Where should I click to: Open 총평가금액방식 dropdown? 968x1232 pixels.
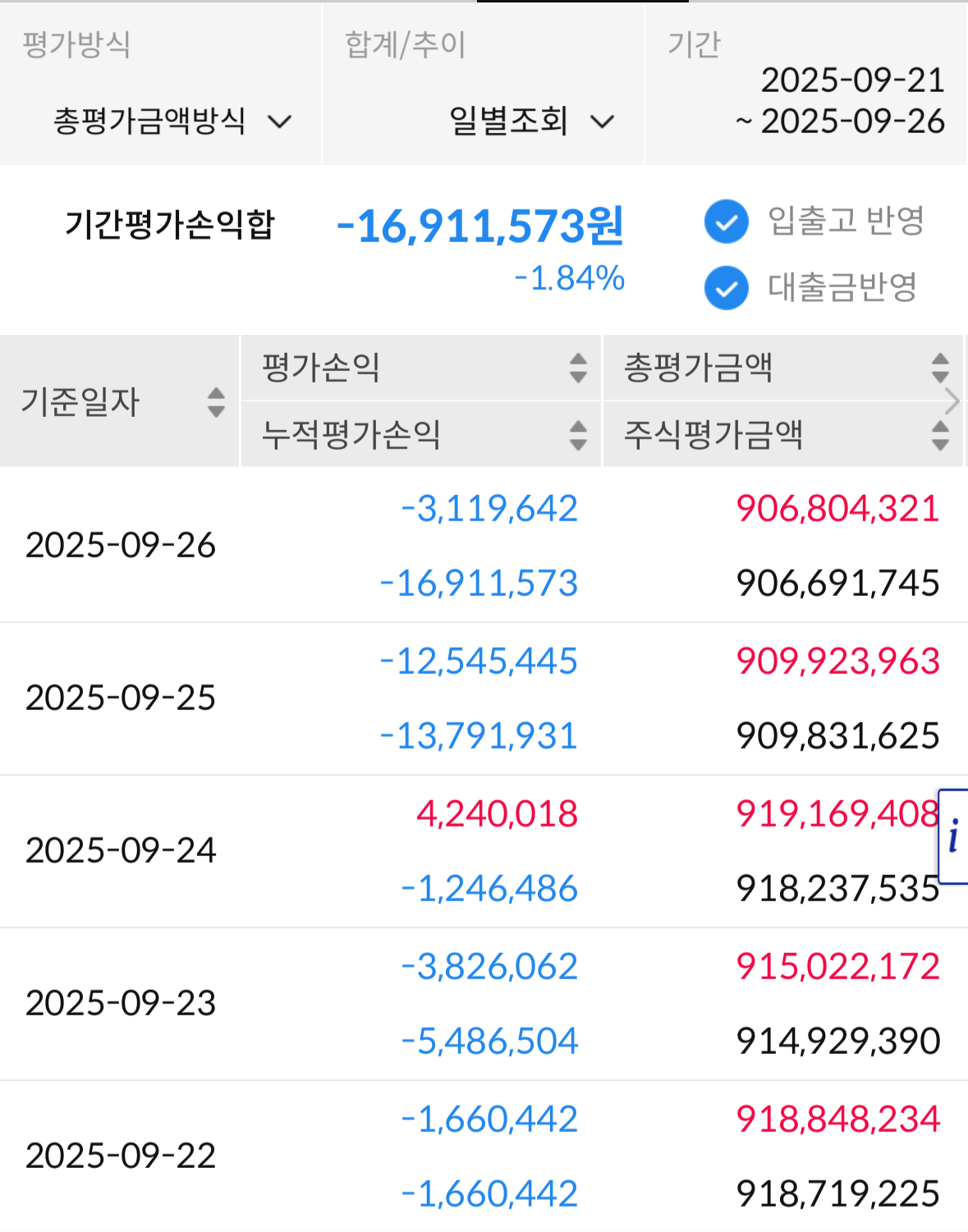click(172, 121)
